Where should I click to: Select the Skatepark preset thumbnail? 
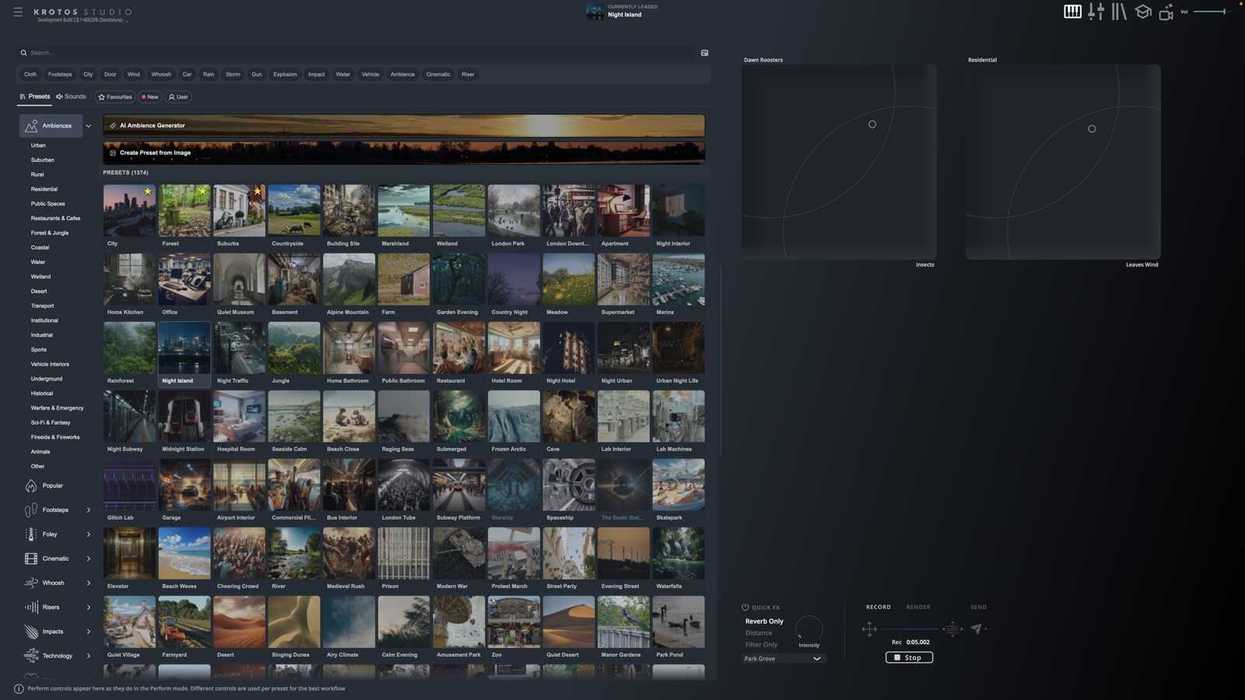click(x=678, y=485)
